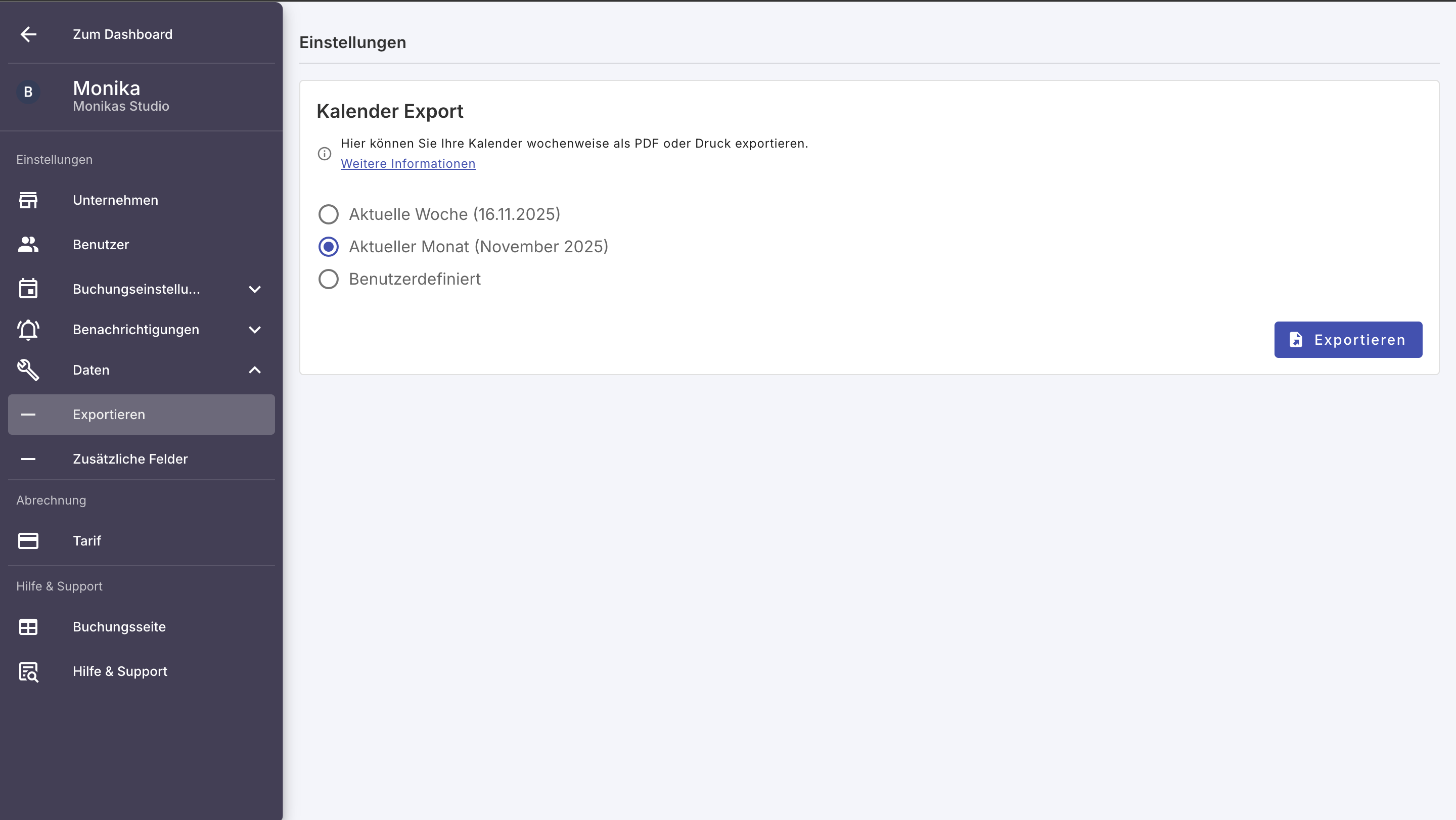Screen dimensions: 1456x820
Task: Choose the Benutzerdefiniert radio option
Action: click(x=329, y=279)
